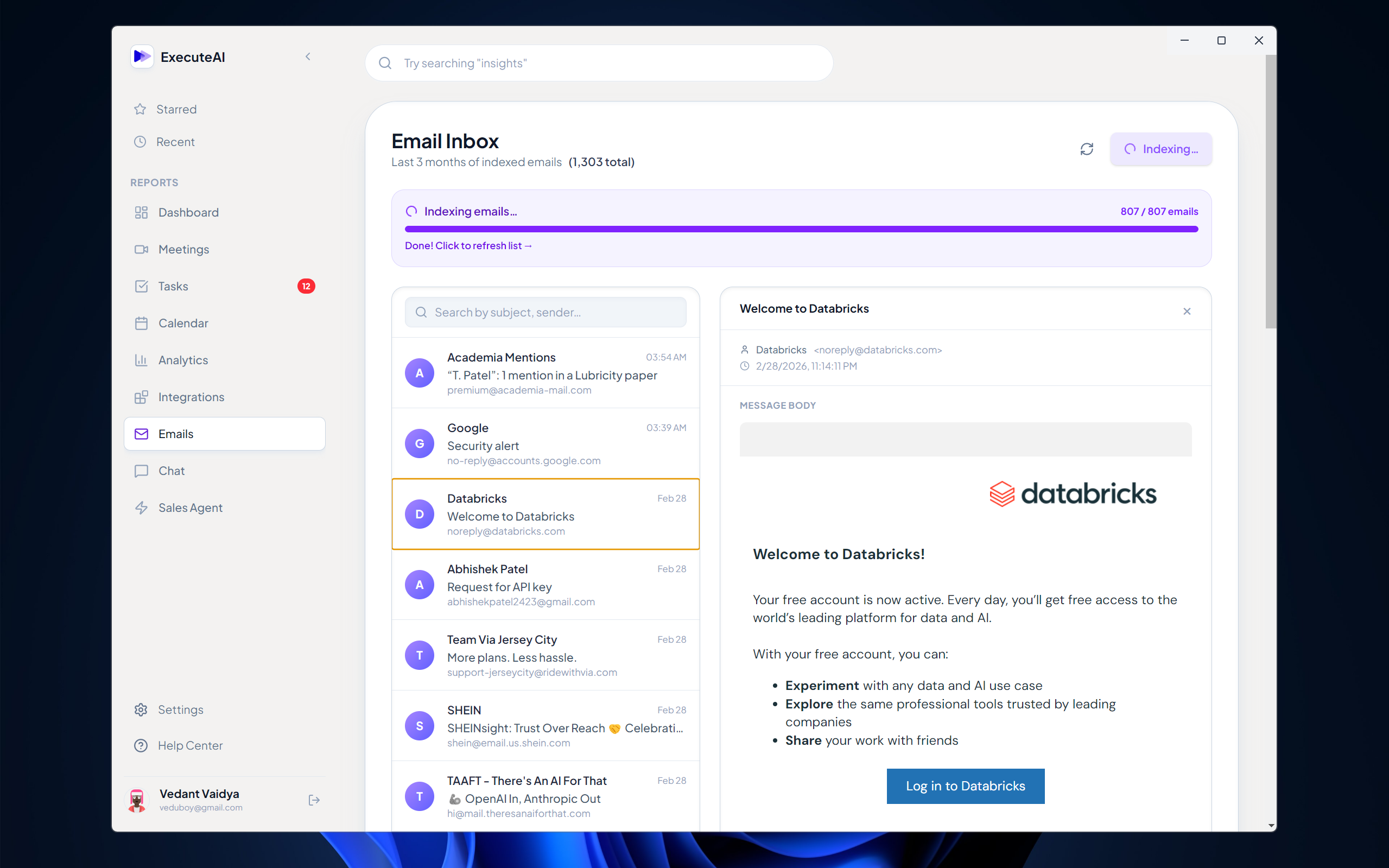Open Tasks with 12 badge

tap(173, 286)
